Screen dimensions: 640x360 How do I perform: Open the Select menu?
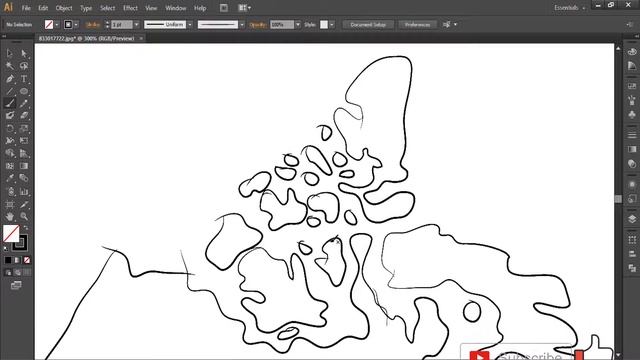tap(107, 8)
